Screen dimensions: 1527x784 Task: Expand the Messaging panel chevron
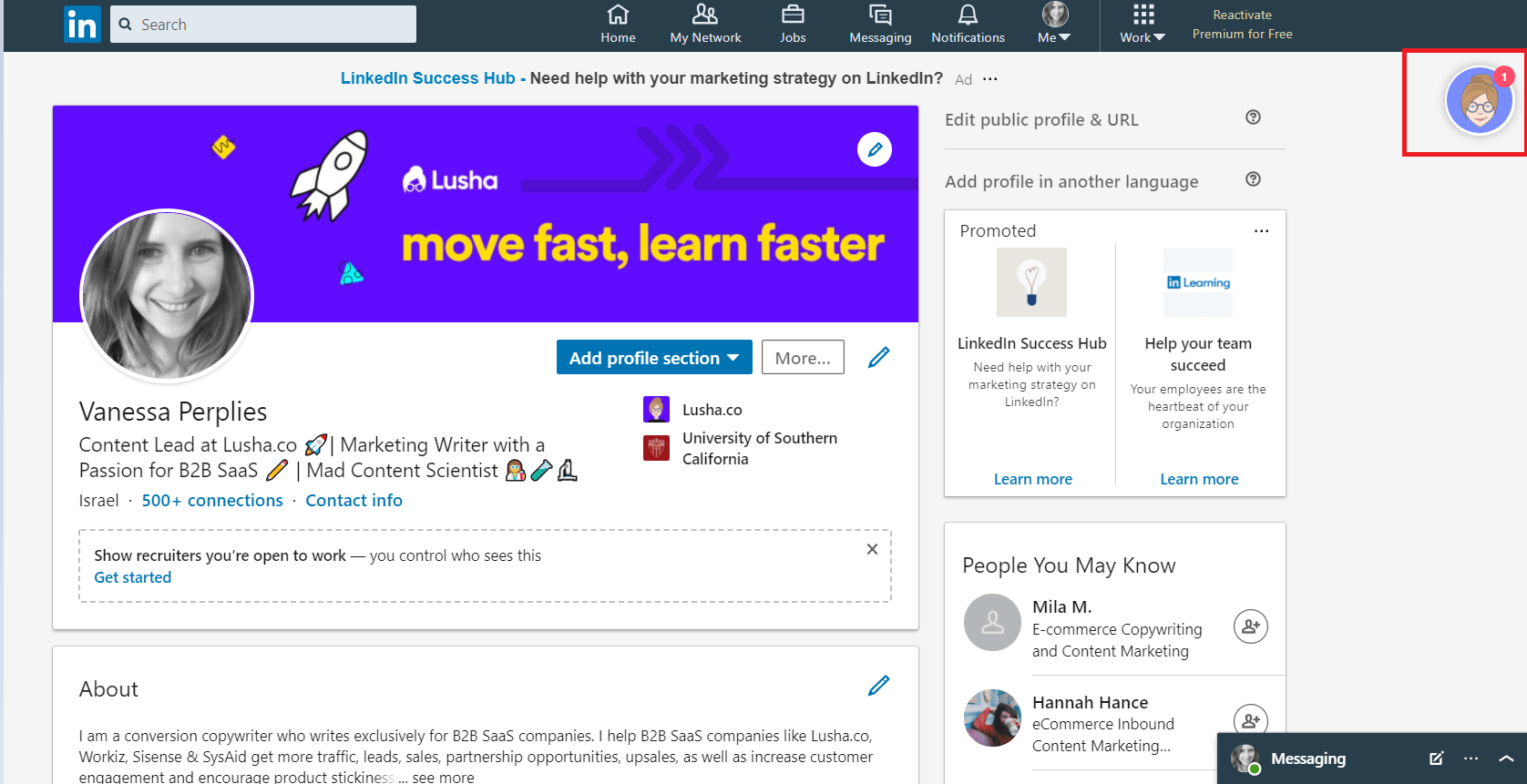[x=1506, y=759]
